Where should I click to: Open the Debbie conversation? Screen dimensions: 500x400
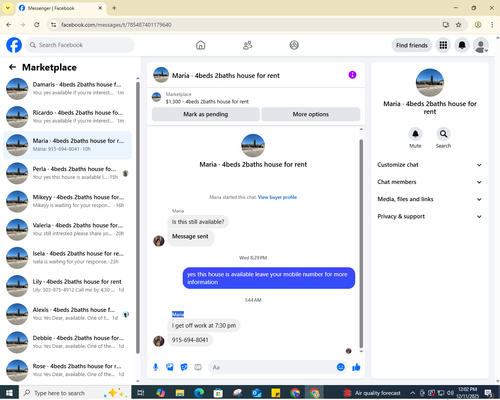pyautogui.click(x=67, y=342)
